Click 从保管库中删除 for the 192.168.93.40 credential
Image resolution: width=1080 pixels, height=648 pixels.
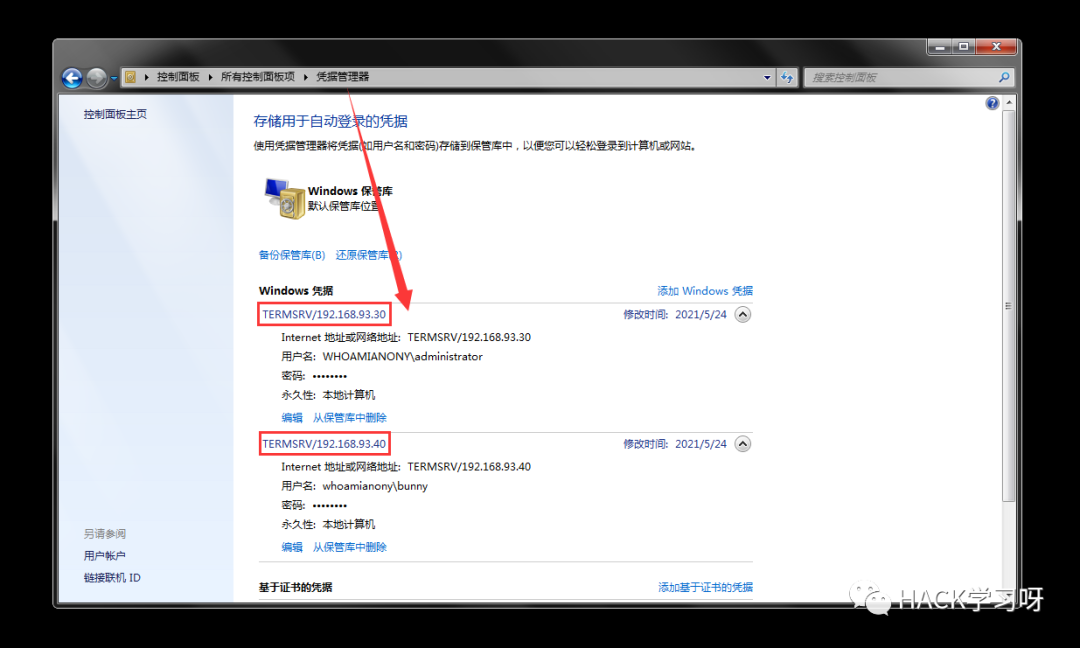(x=350, y=547)
